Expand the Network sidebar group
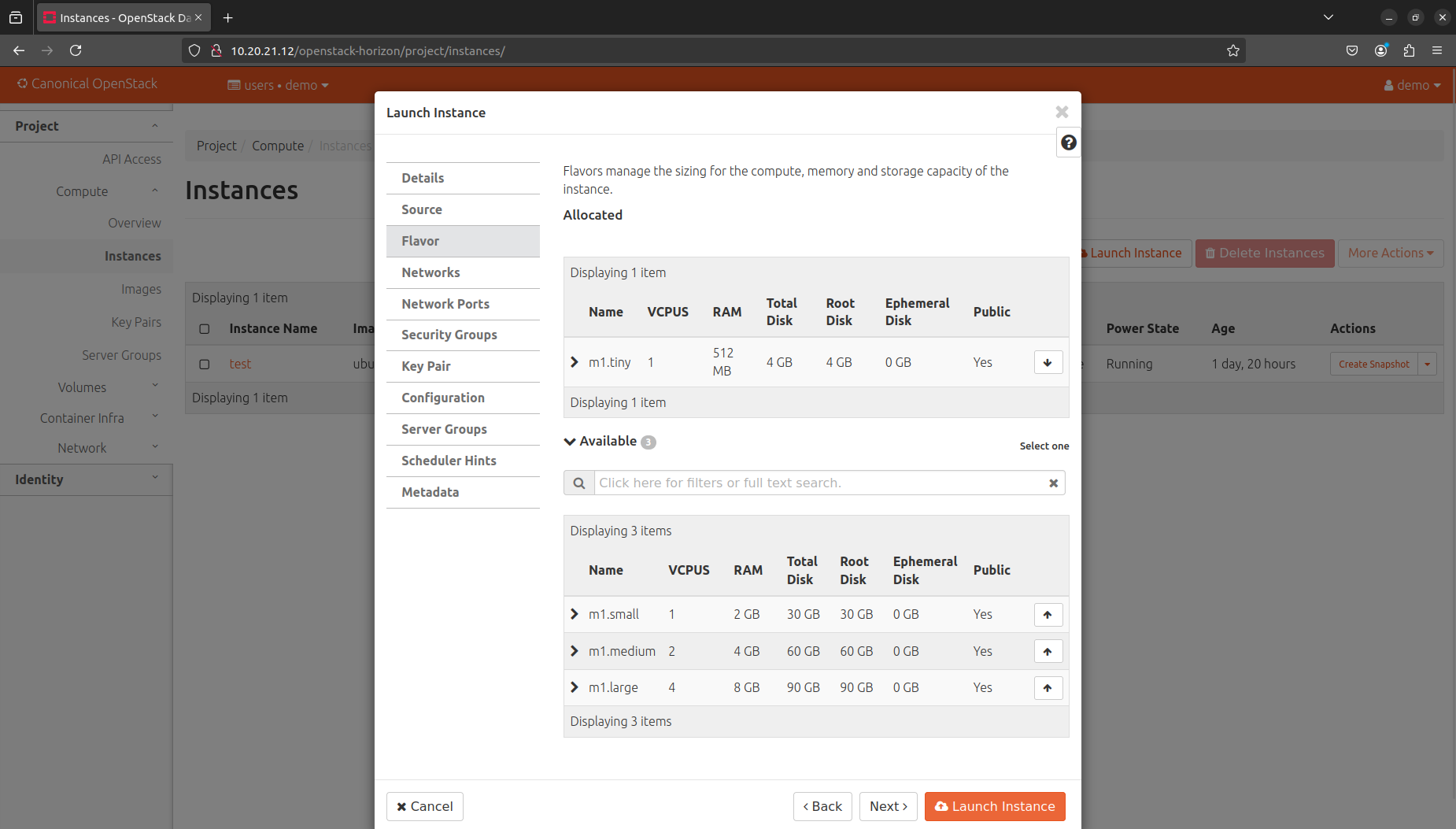The height and width of the screenshot is (829, 1456). (87, 448)
